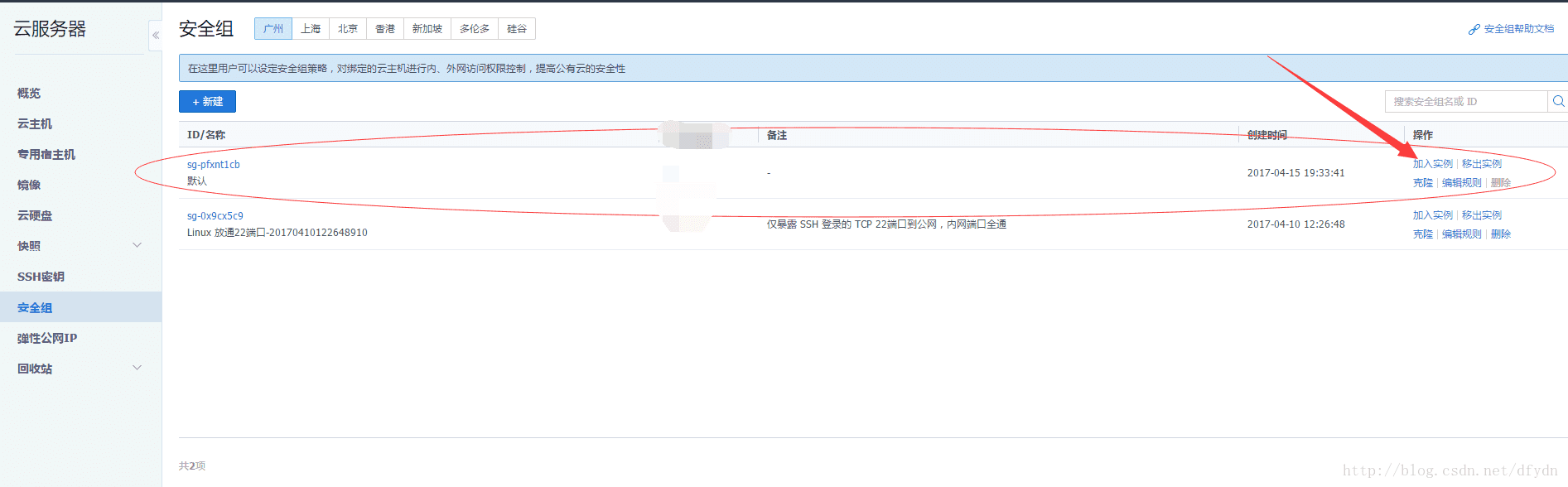Delete the sg-0x9cx5c9 security group
Screen dimensions: 1568x487
1501,234
